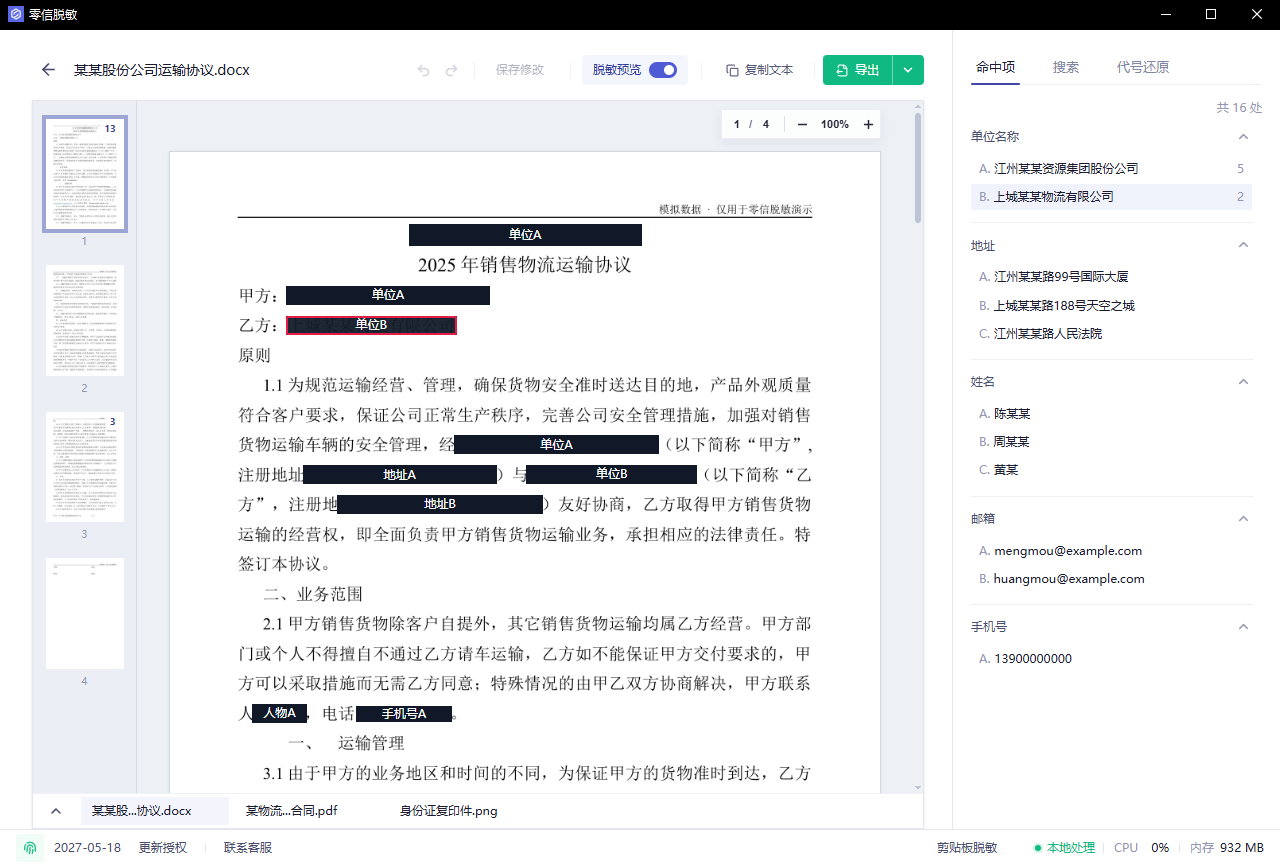This screenshot has height=865, width=1280.
Task: Open the export dropdown arrow
Action: 908,70
